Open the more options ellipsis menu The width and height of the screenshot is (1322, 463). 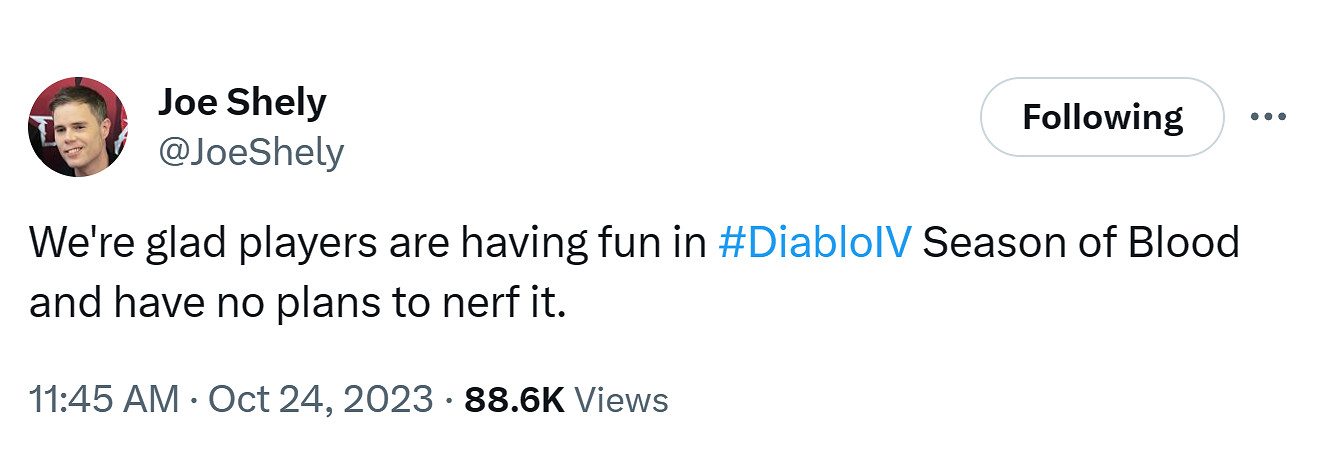click(1268, 116)
